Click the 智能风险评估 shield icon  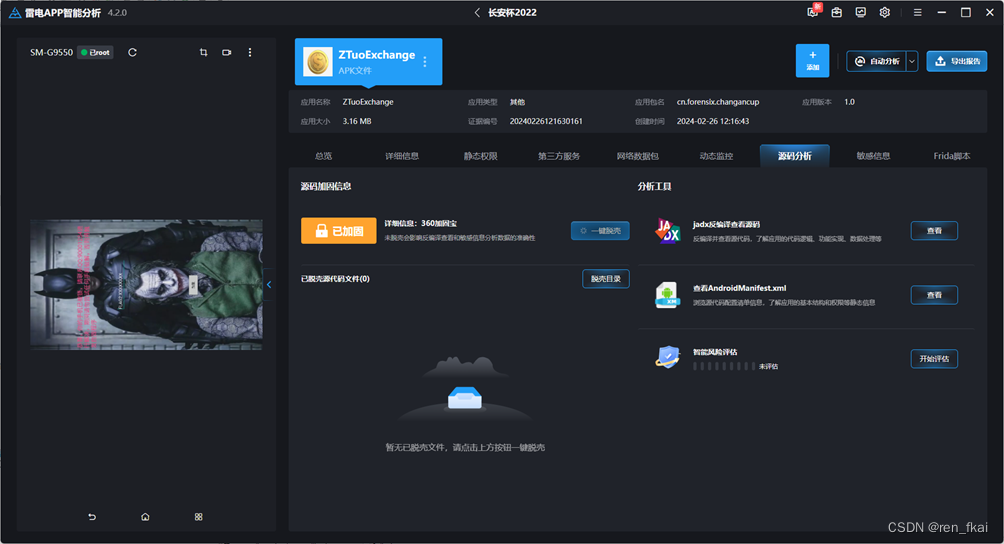click(667, 357)
